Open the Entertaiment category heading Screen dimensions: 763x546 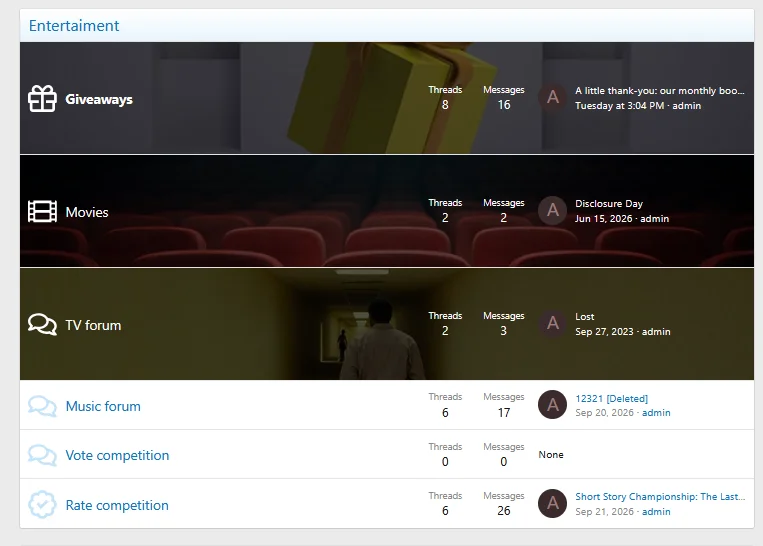point(74,25)
